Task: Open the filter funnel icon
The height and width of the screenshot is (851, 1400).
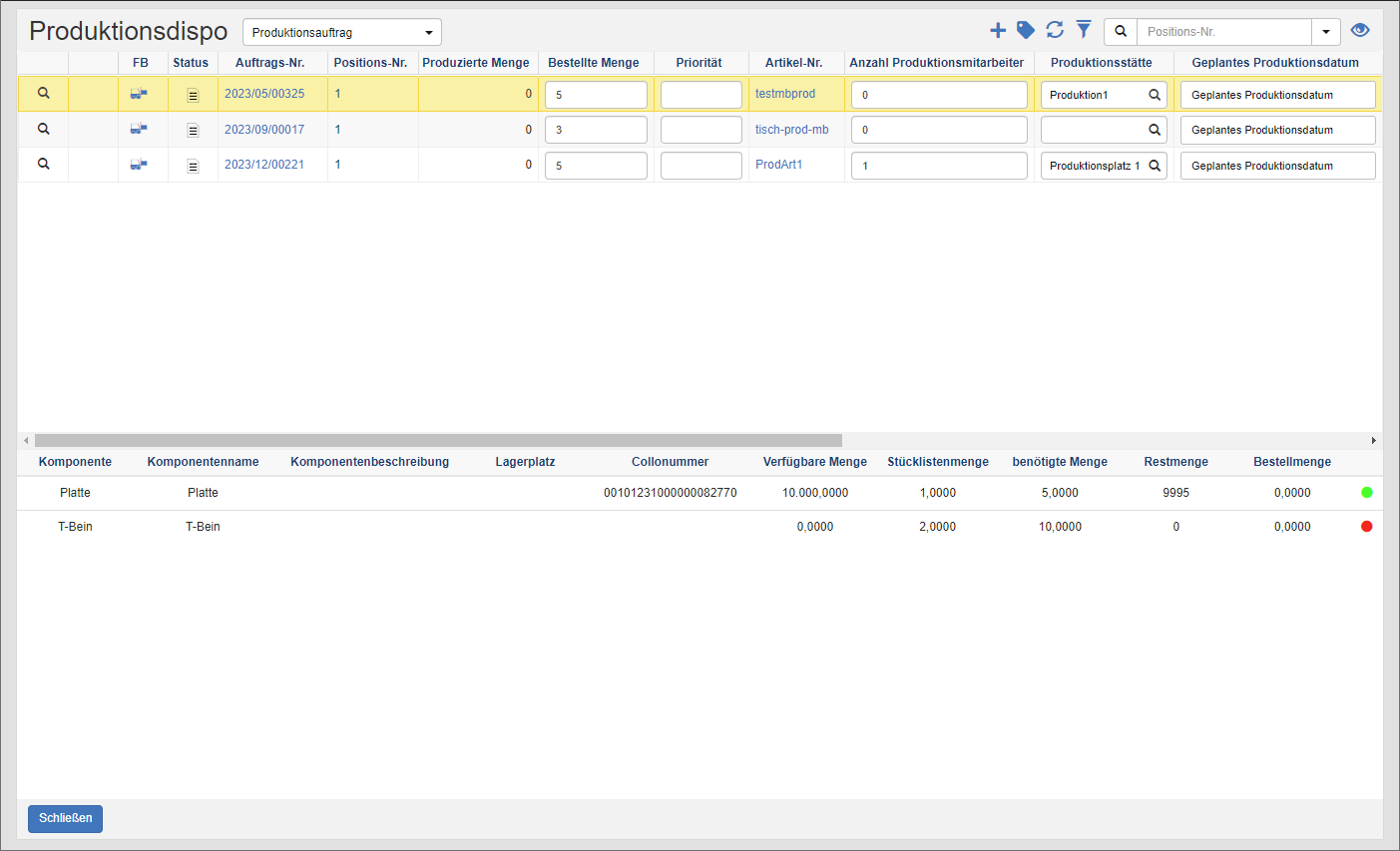Action: pyautogui.click(x=1084, y=31)
